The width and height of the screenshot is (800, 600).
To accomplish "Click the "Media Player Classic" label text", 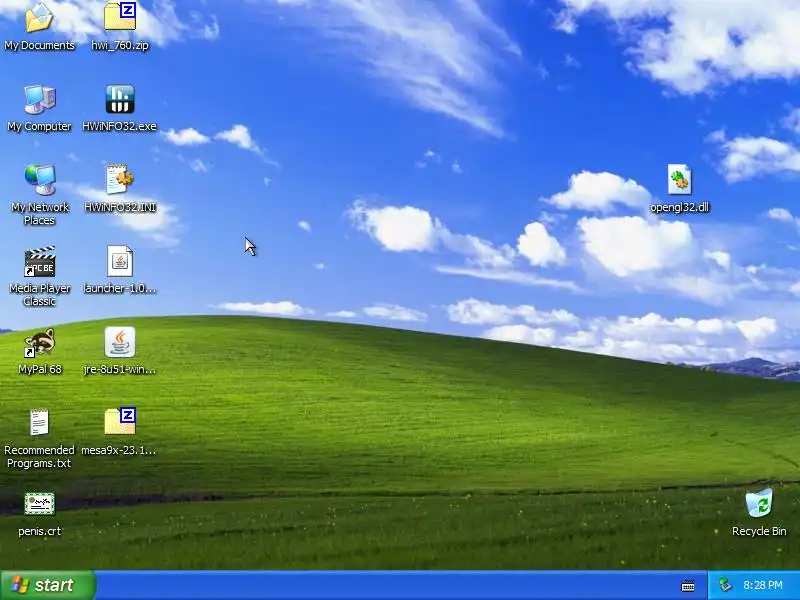I will pyautogui.click(x=39, y=294).
